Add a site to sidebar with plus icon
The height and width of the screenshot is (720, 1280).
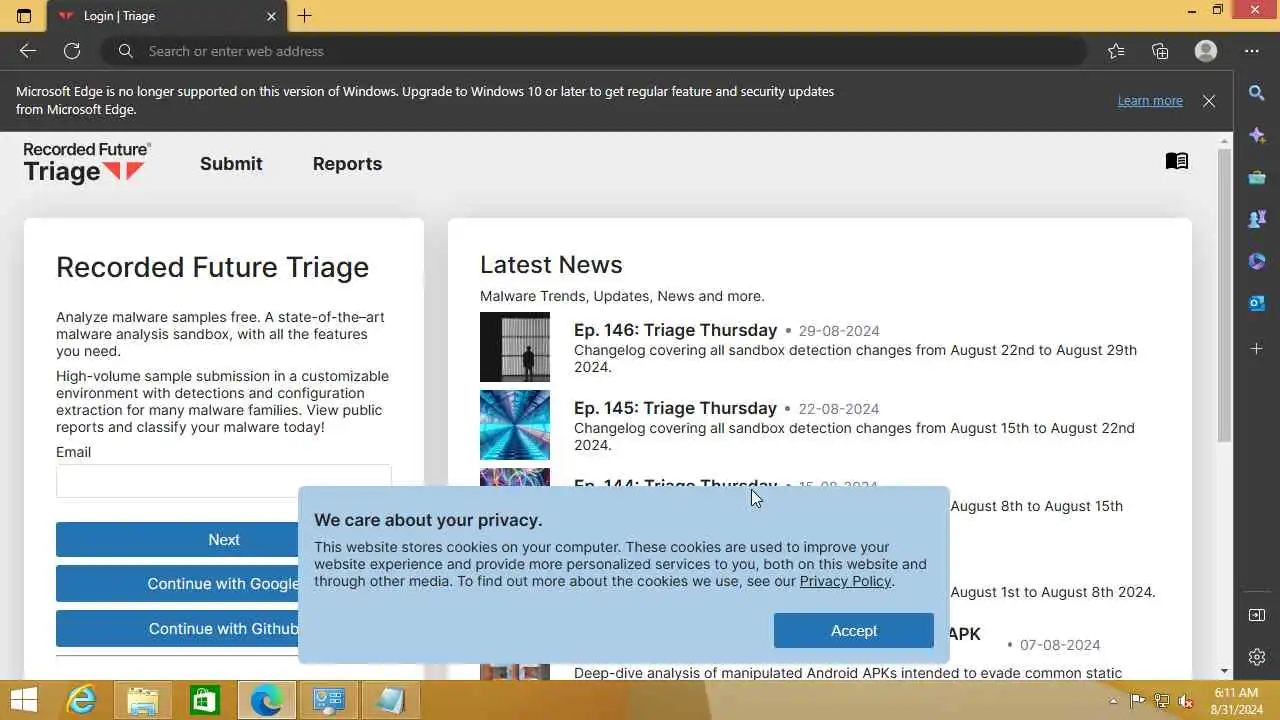point(1257,348)
